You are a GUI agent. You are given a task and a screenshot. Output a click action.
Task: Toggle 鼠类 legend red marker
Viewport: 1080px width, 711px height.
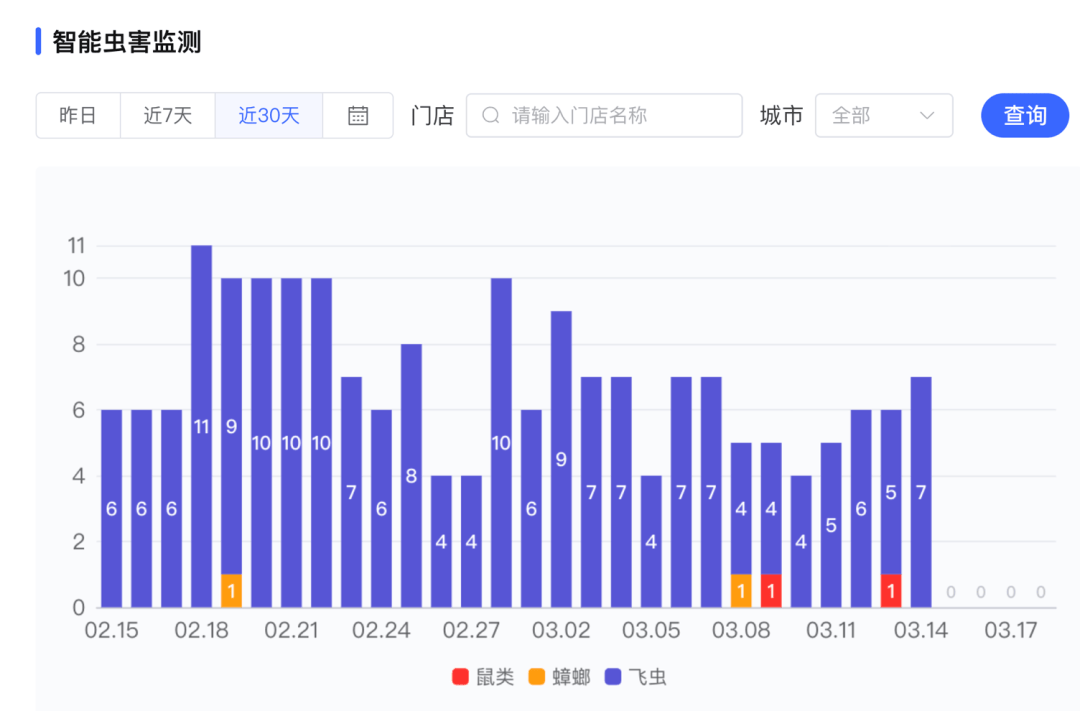coord(460,677)
